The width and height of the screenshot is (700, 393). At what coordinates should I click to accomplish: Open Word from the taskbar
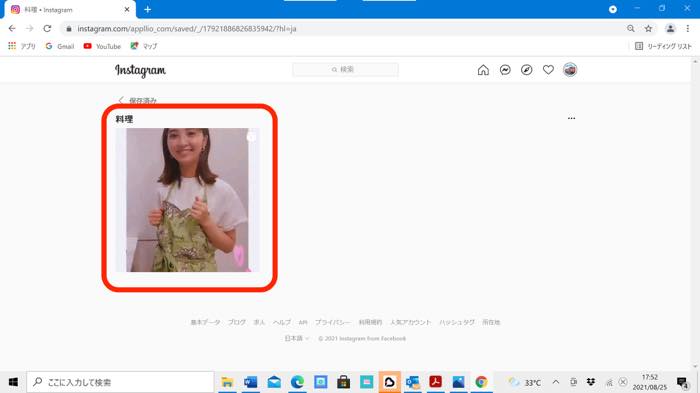(x=250, y=382)
